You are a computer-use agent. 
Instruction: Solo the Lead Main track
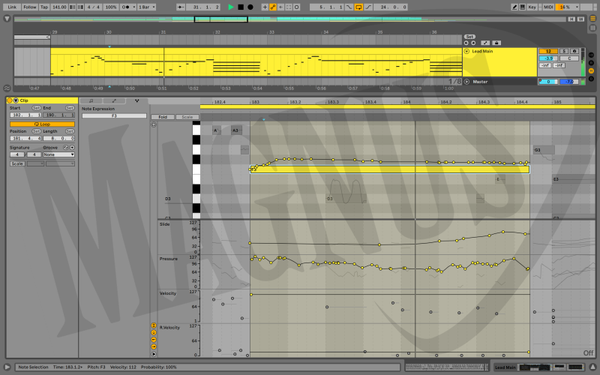[x=564, y=51]
